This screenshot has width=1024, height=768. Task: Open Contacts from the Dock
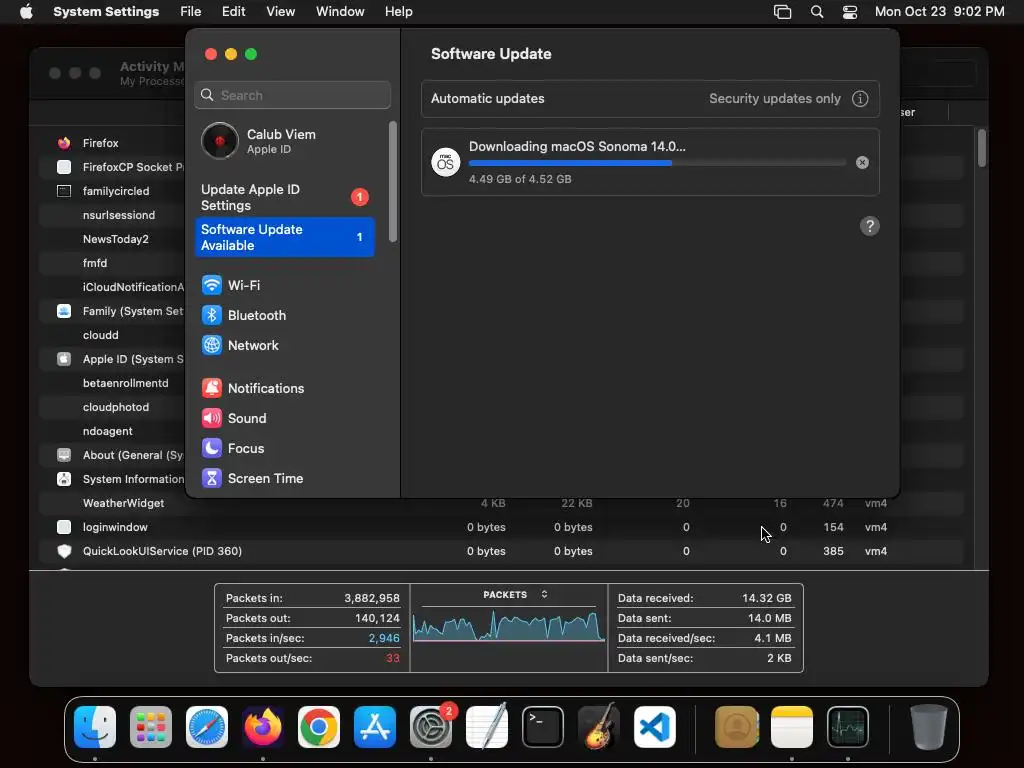point(737,727)
